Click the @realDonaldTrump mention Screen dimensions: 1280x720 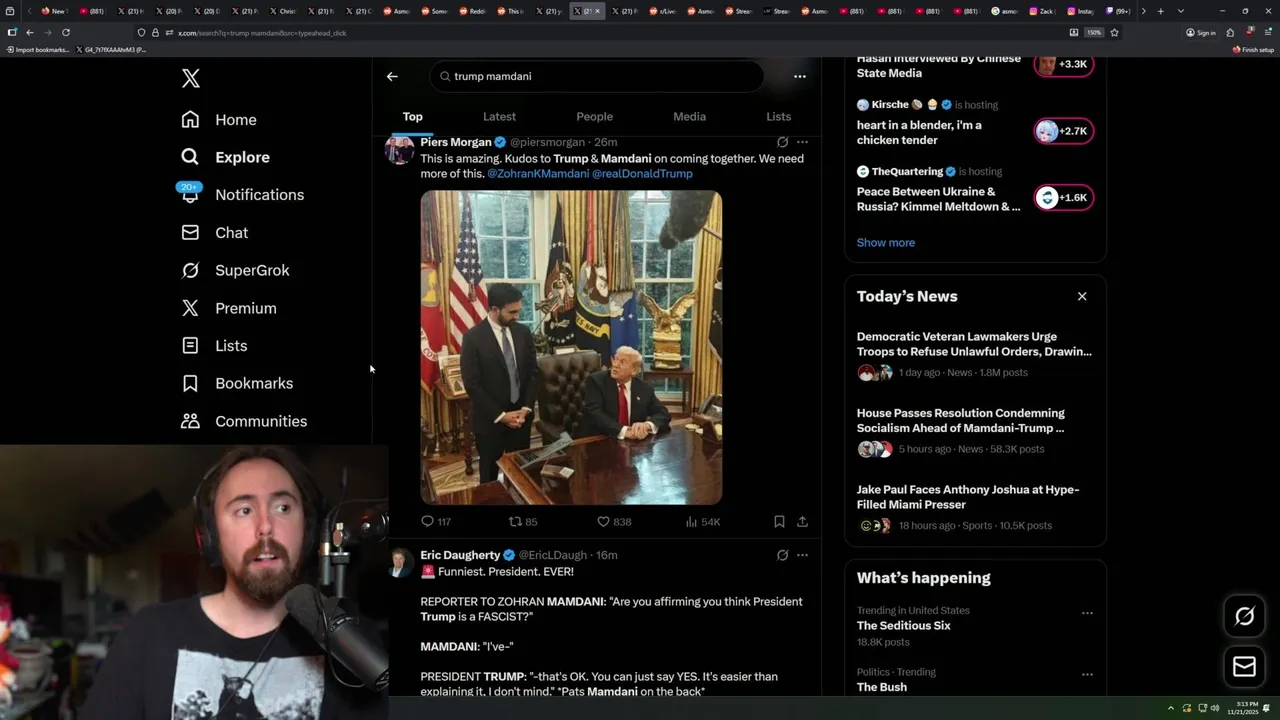[642, 174]
